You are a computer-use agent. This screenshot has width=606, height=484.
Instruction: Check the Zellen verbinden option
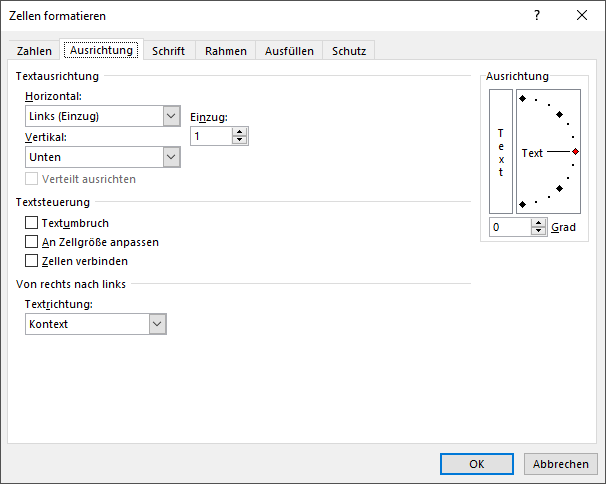(x=32, y=261)
